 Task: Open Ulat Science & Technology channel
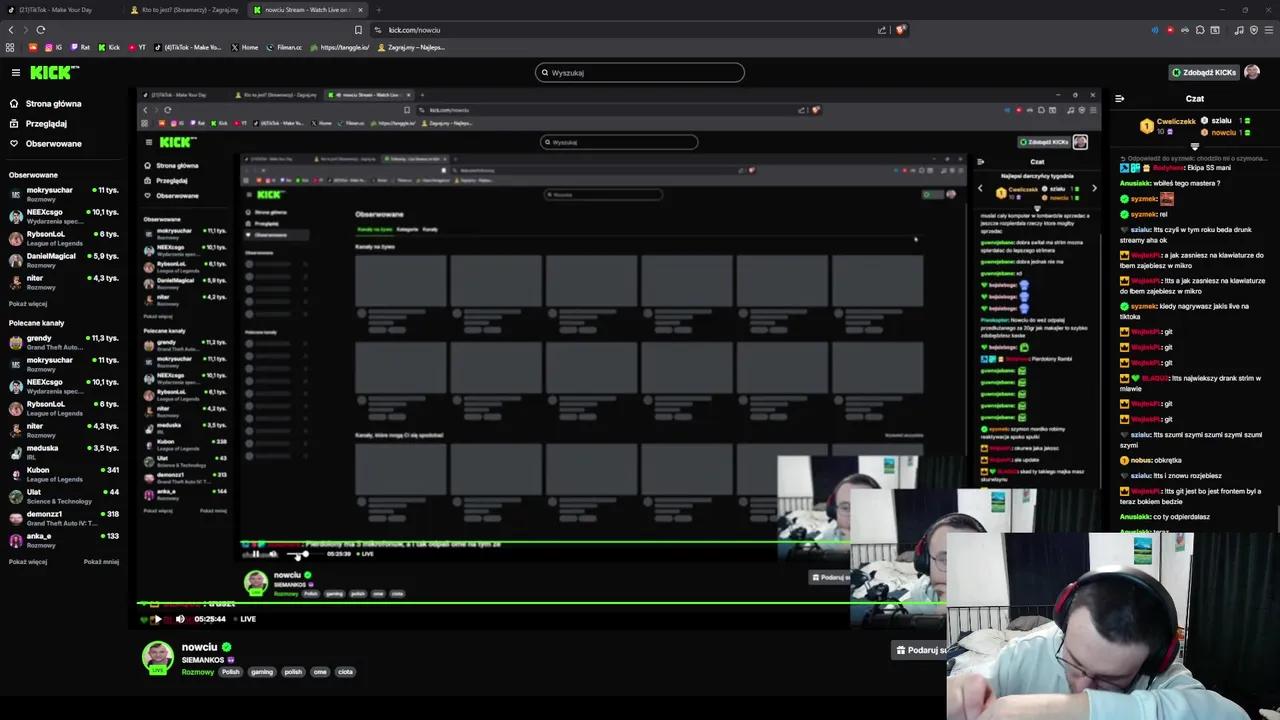[64, 496]
